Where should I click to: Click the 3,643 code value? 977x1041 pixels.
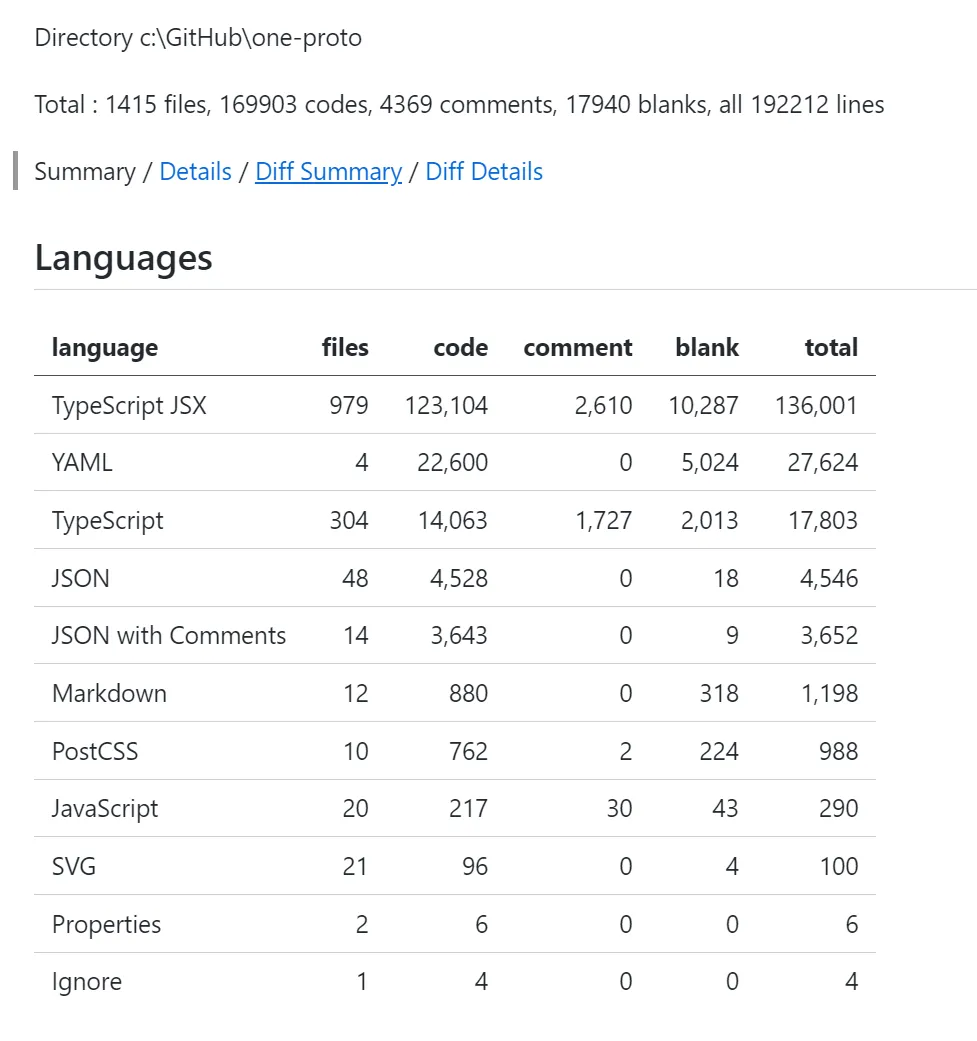click(459, 635)
